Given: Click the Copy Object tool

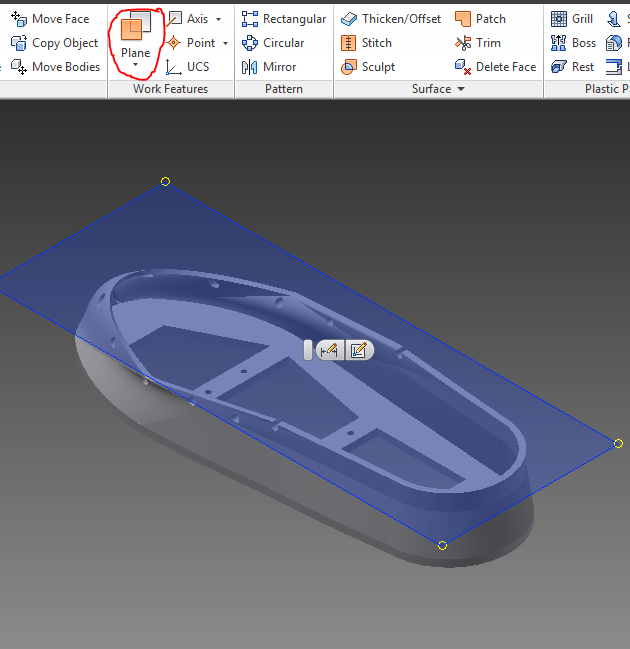Looking at the screenshot, I should [x=54, y=43].
